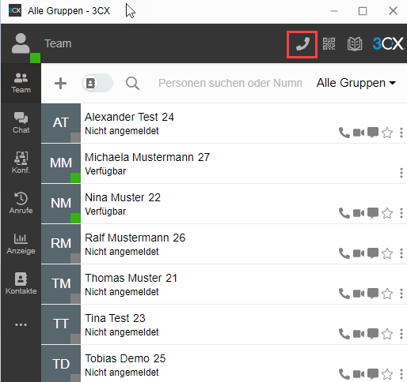Viewport: 407px width, 382px height.
Task: Open Kontakte in the sidebar
Action: tap(21, 283)
